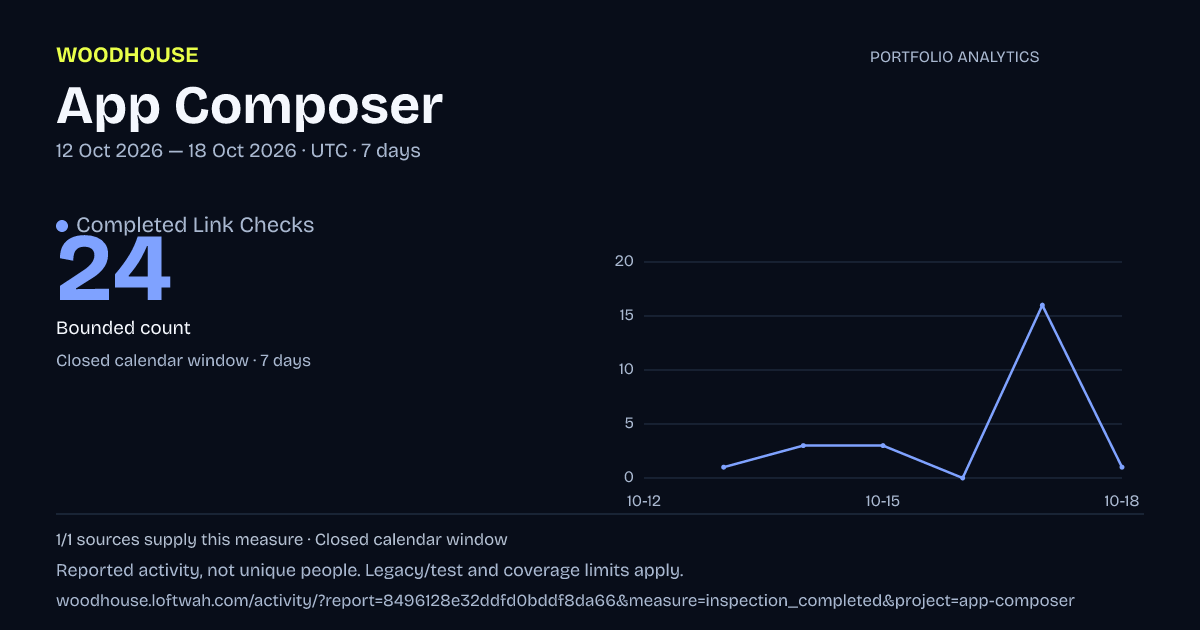This screenshot has width=1200, height=630.
Task: Click the y-axis label 10
Action: 624,370
